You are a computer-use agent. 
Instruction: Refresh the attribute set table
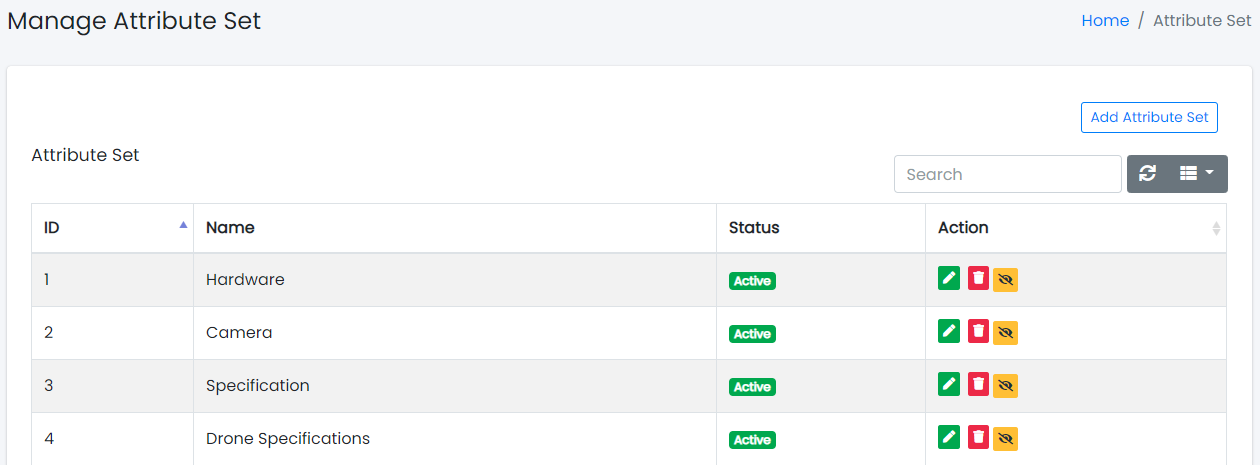point(1147,174)
